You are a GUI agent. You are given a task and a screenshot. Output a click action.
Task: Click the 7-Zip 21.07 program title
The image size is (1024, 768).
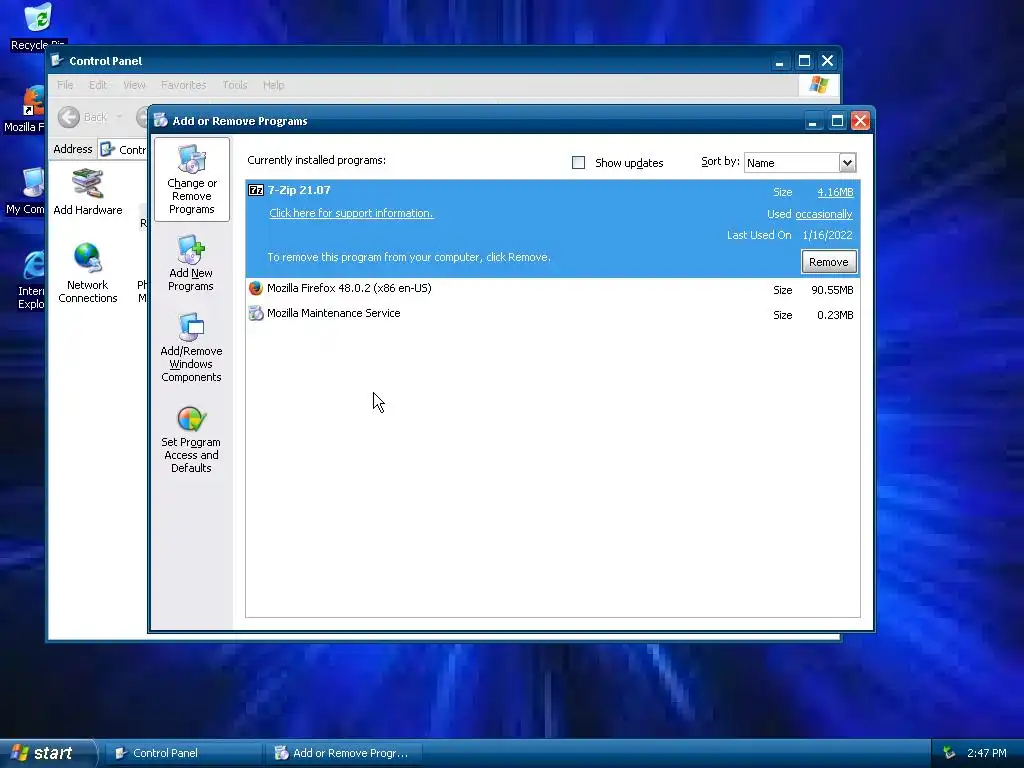click(299, 190)
